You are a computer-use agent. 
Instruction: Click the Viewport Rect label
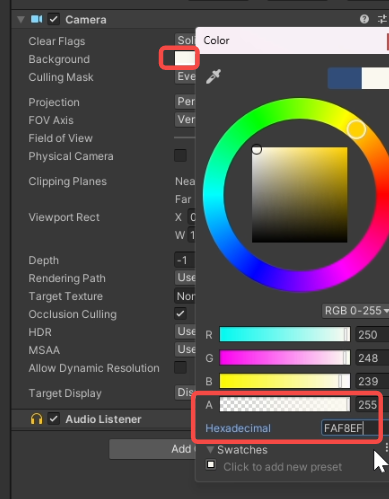[64, 217]
